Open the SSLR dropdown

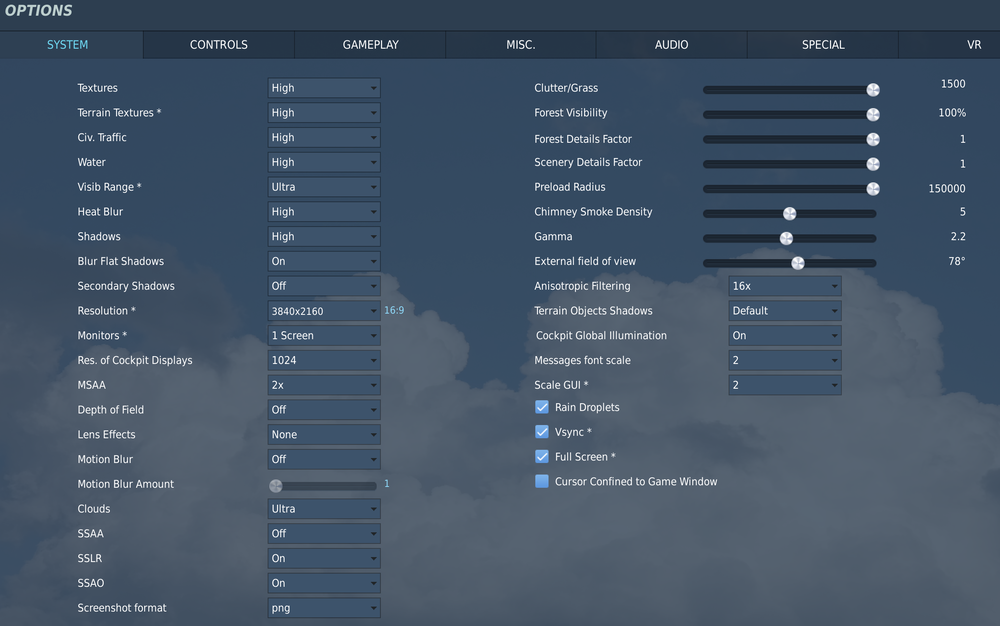click(324, 558)
